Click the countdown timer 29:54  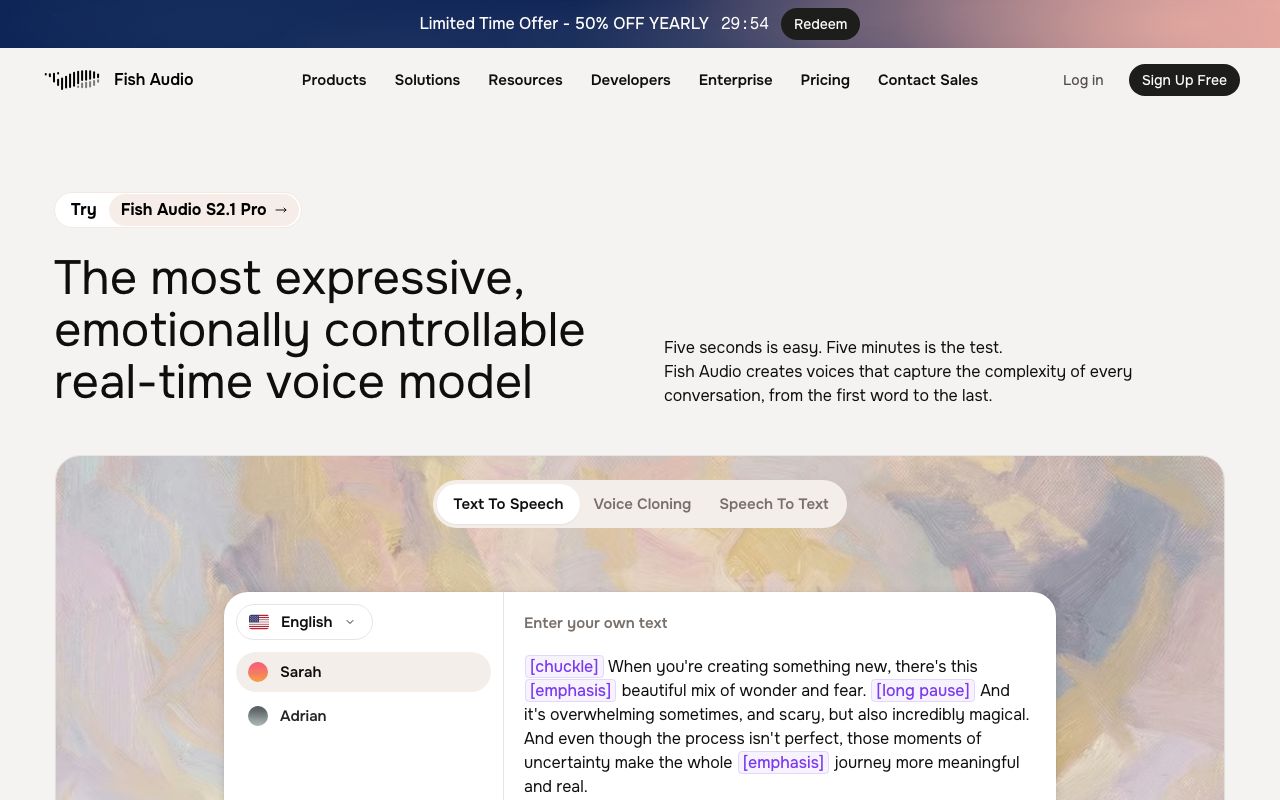tap(745, 24)
